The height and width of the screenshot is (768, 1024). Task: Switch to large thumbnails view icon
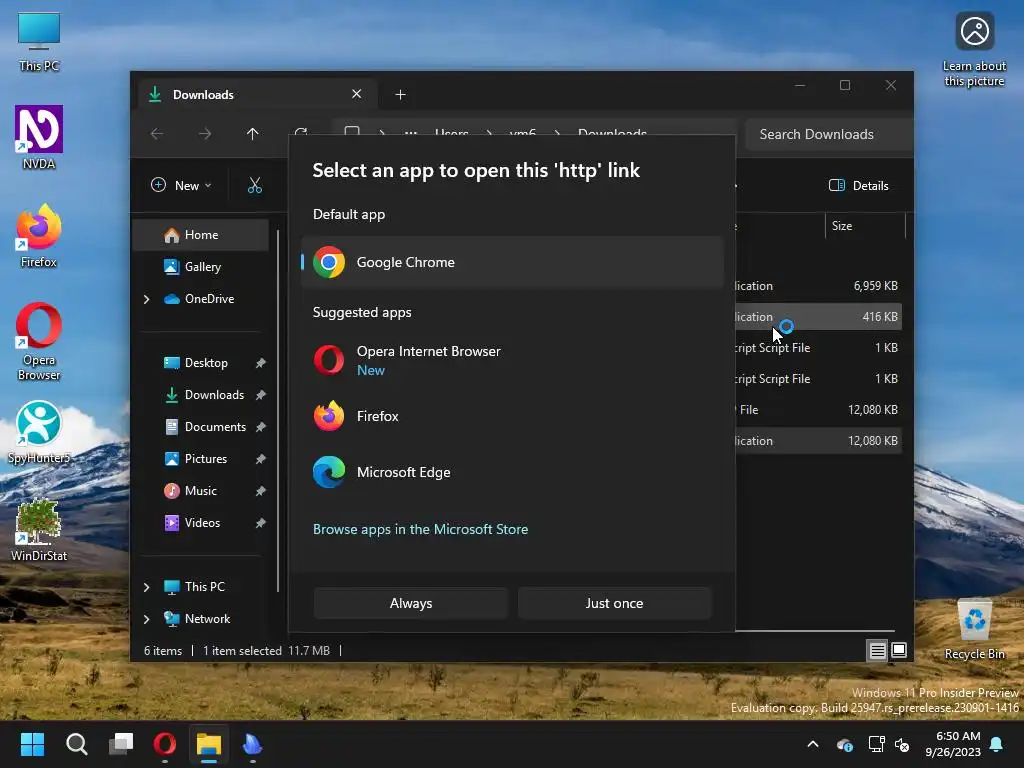(899, 650)
